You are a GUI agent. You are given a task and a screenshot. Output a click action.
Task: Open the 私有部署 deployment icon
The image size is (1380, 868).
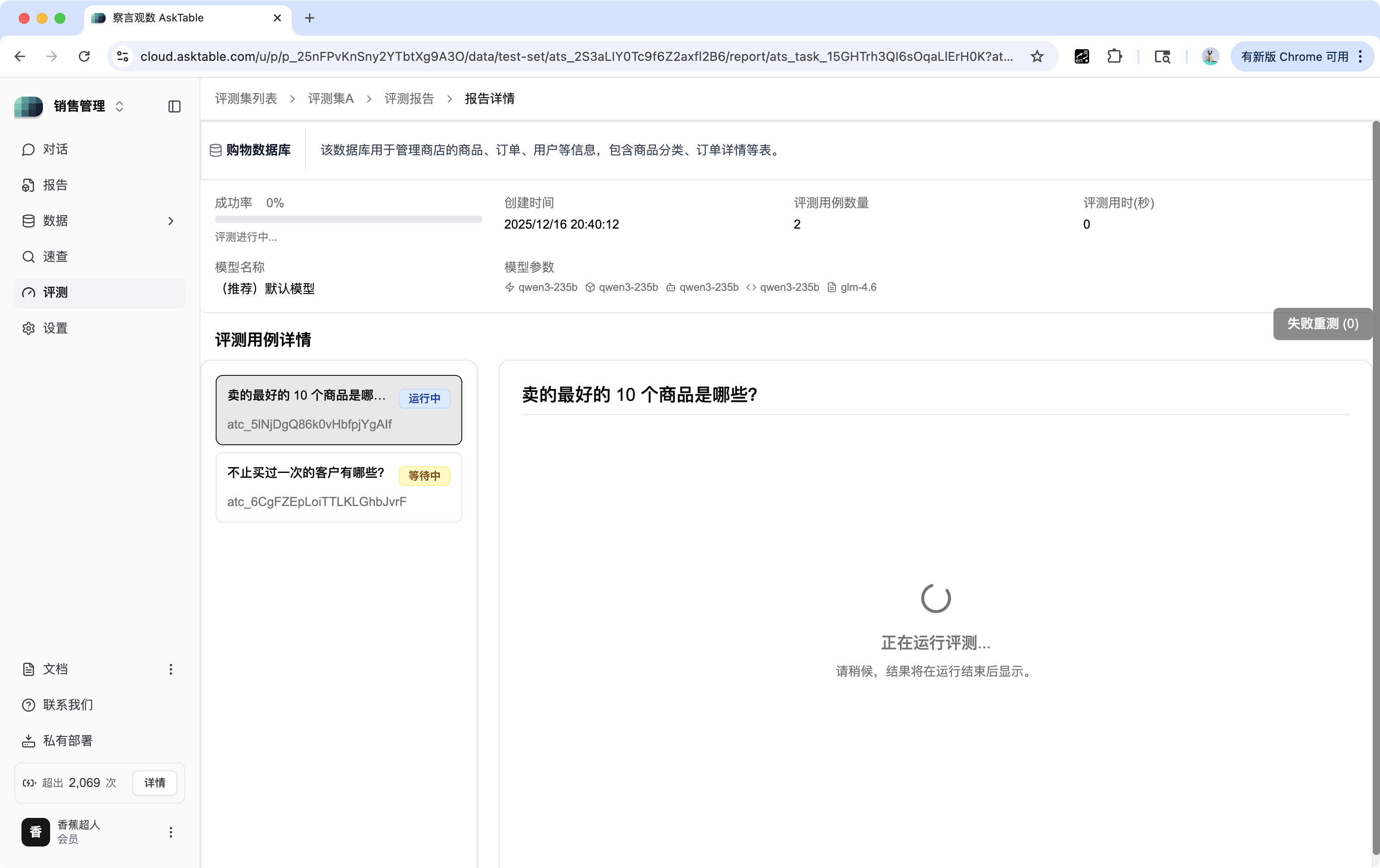coord(29,740)
